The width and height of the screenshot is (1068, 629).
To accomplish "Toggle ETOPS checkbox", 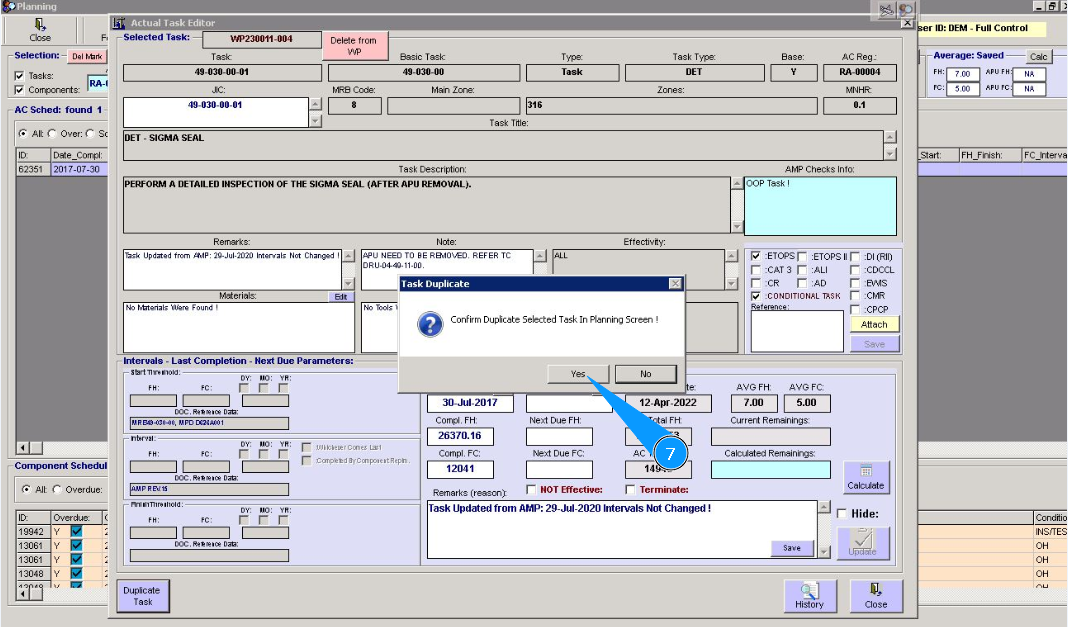I will point(755,256).
